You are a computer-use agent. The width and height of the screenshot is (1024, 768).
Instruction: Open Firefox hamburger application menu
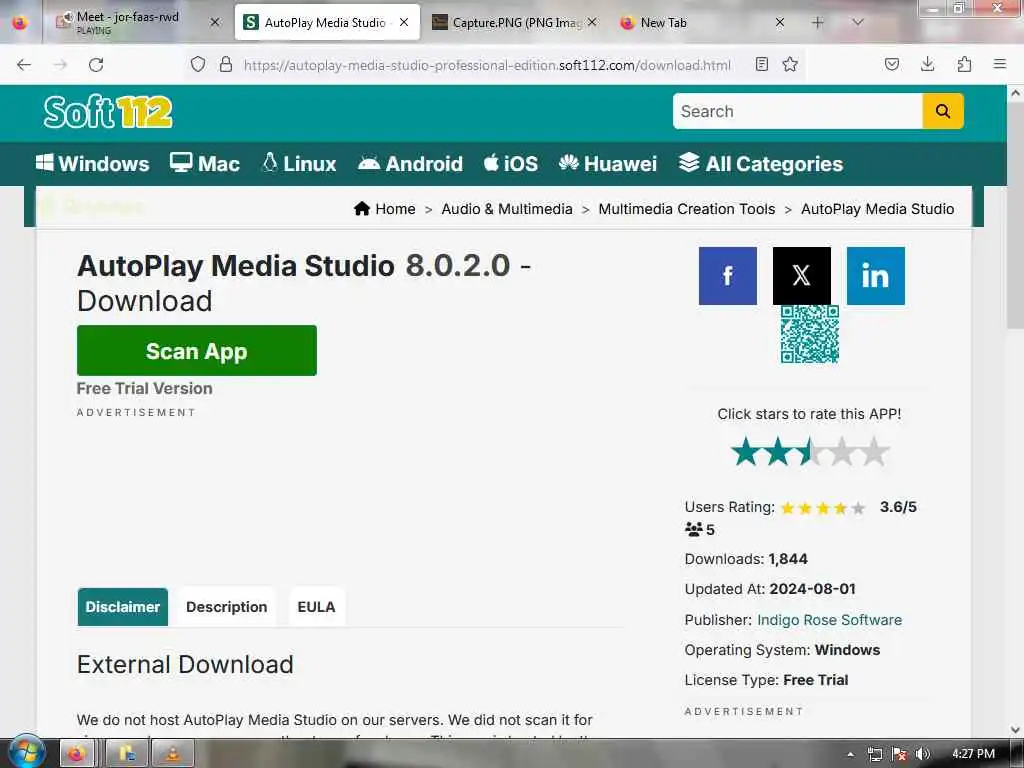coord(999,64)
